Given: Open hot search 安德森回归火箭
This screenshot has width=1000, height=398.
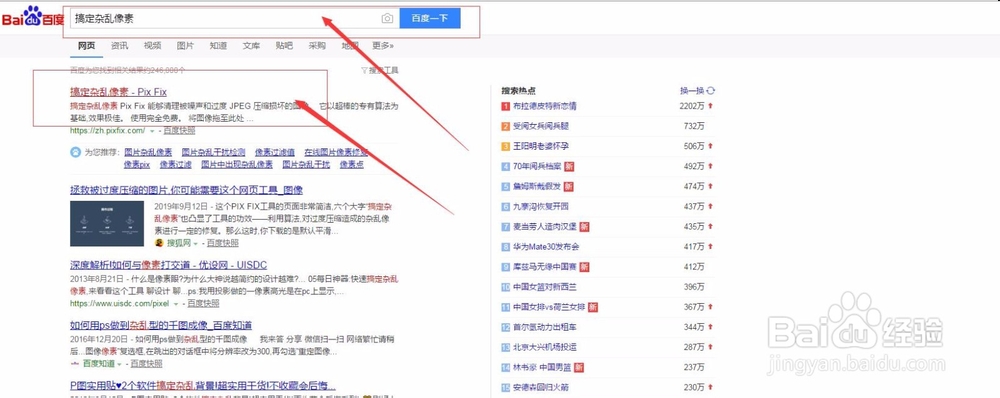Looking at the screenshot, I should 540,387.
